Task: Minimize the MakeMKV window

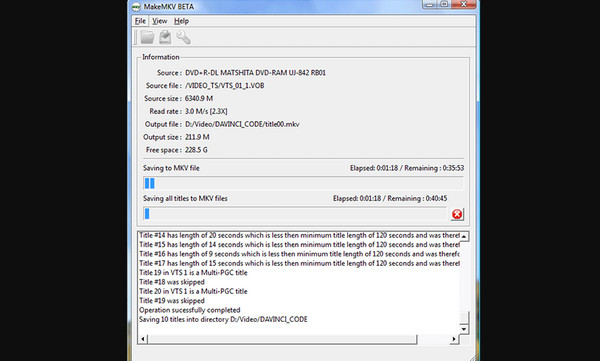Action: (430, 4)
